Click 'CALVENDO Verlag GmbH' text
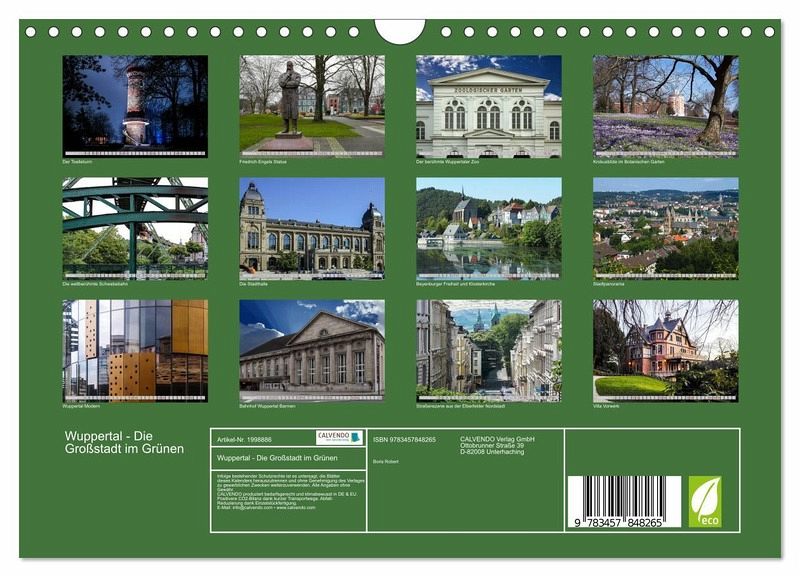 point(497,439)
